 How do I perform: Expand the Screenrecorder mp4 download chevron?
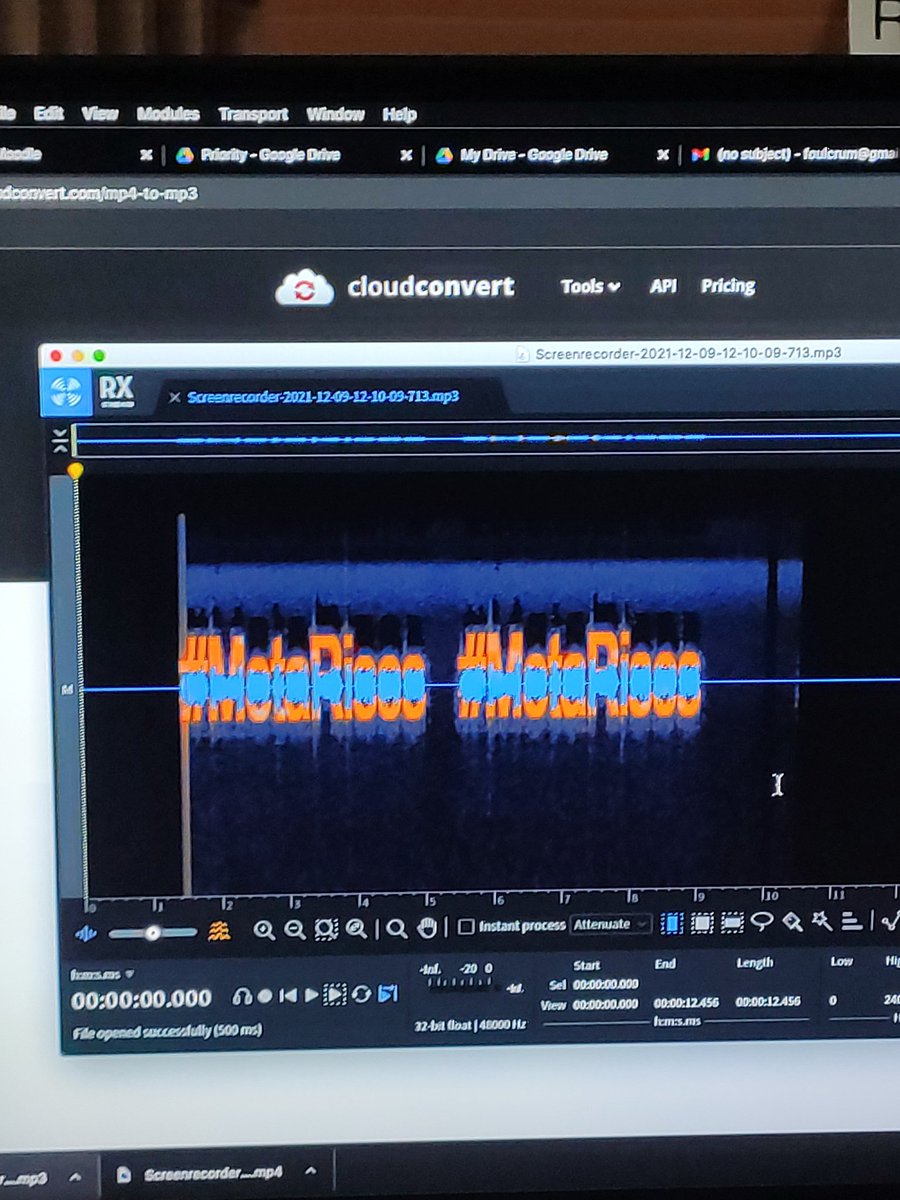click(x=311, y=1171)
